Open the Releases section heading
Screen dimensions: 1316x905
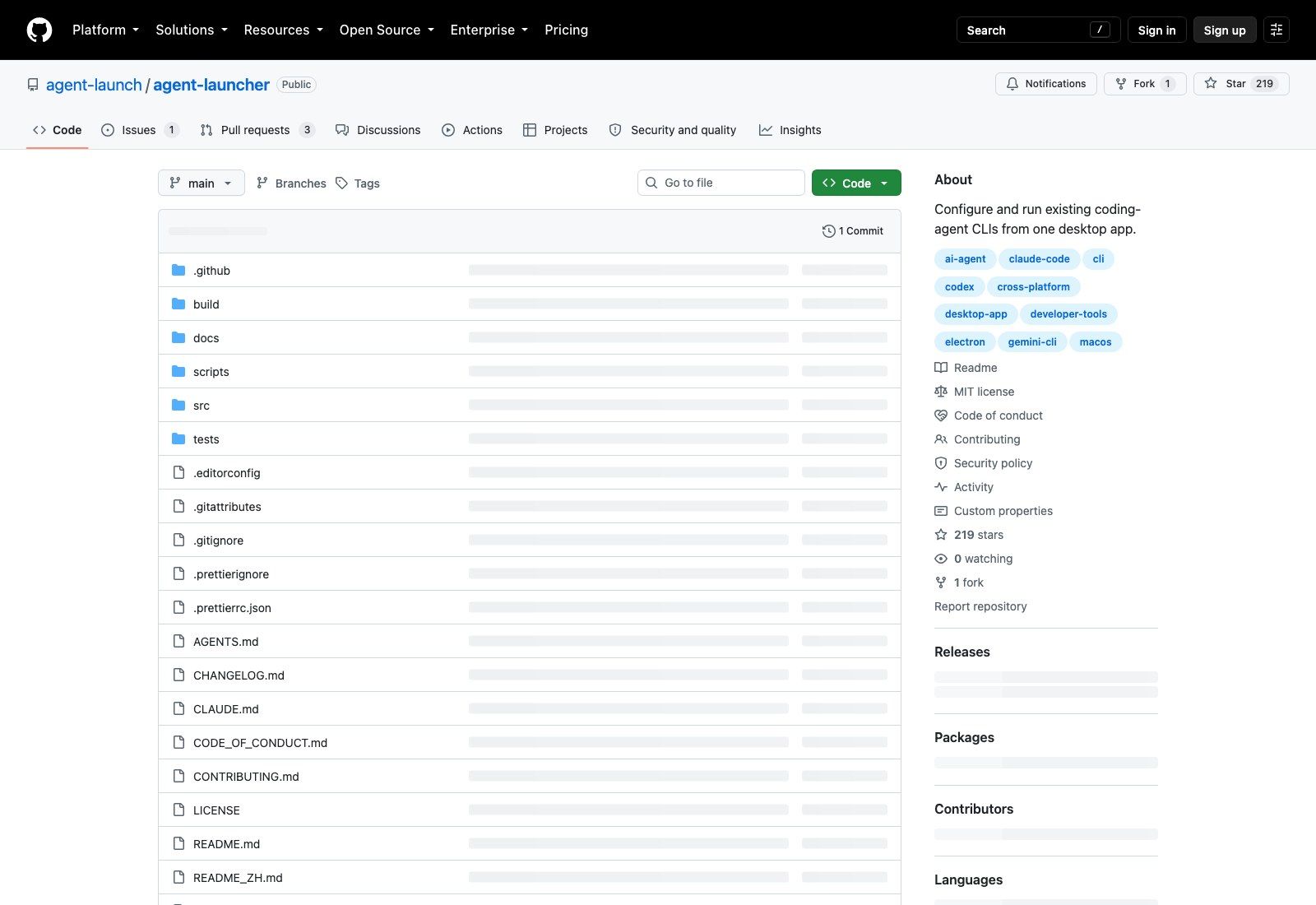click(x=962, y=652)
